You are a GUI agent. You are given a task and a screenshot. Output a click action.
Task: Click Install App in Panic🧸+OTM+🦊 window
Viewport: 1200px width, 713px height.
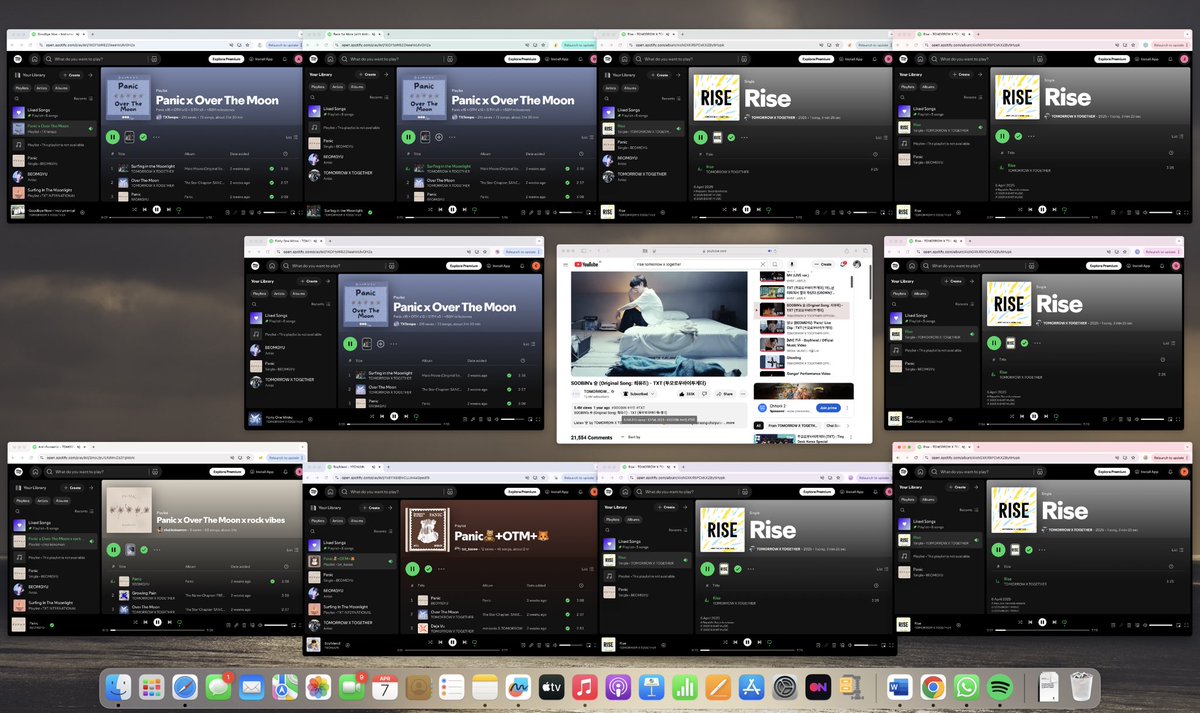point(557,492)
